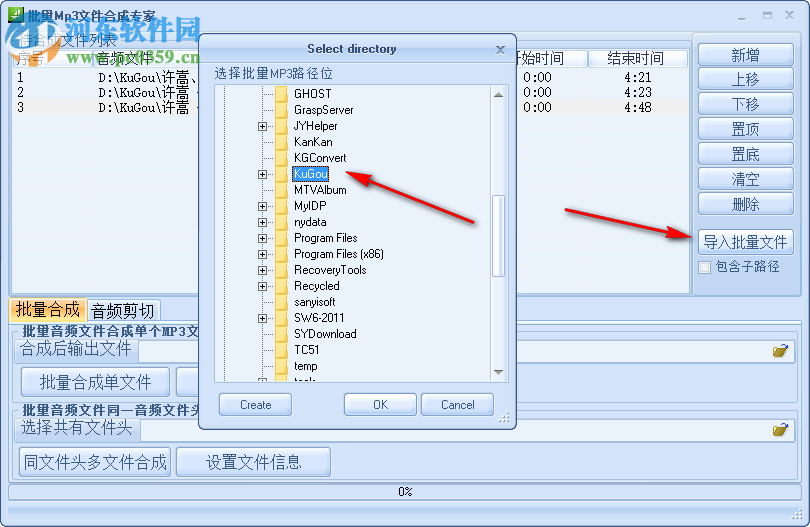The height and width of the screenshot is (527, 810).
Task: Click the 上移 button
Action: coord(745,79)
